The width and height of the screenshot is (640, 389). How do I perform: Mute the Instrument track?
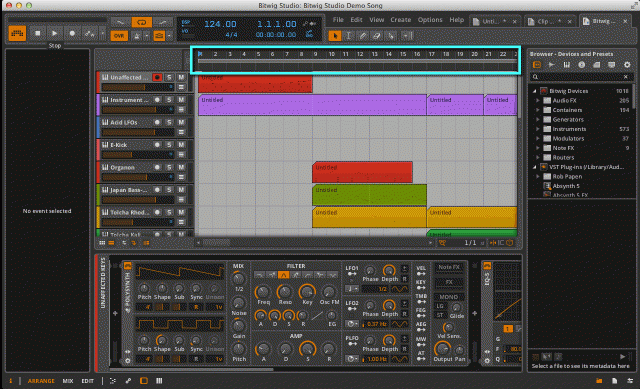click(x=181, y=100)
